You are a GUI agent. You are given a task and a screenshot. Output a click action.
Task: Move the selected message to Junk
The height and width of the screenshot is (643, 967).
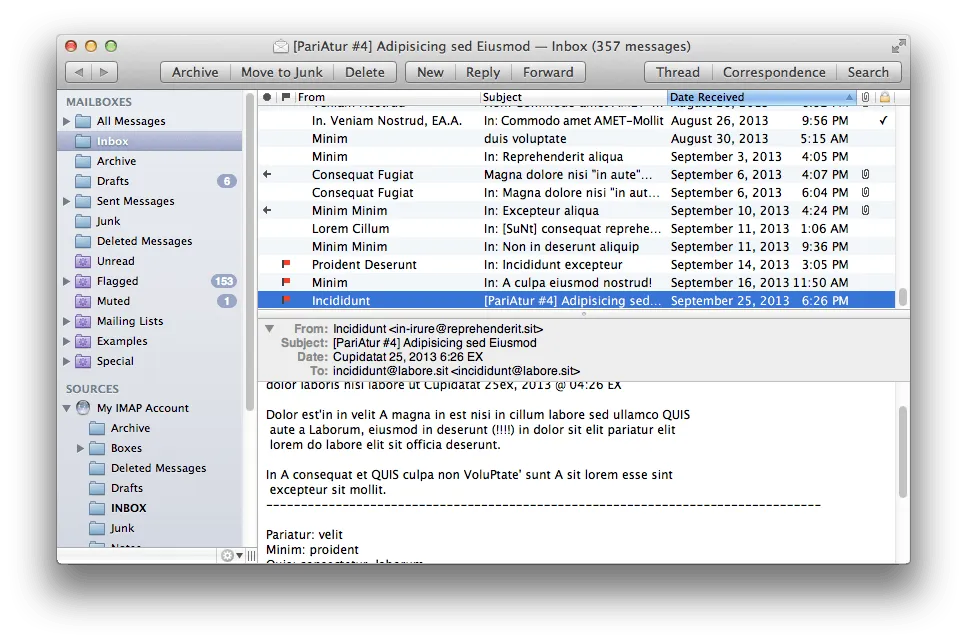(x=281, y=71)
